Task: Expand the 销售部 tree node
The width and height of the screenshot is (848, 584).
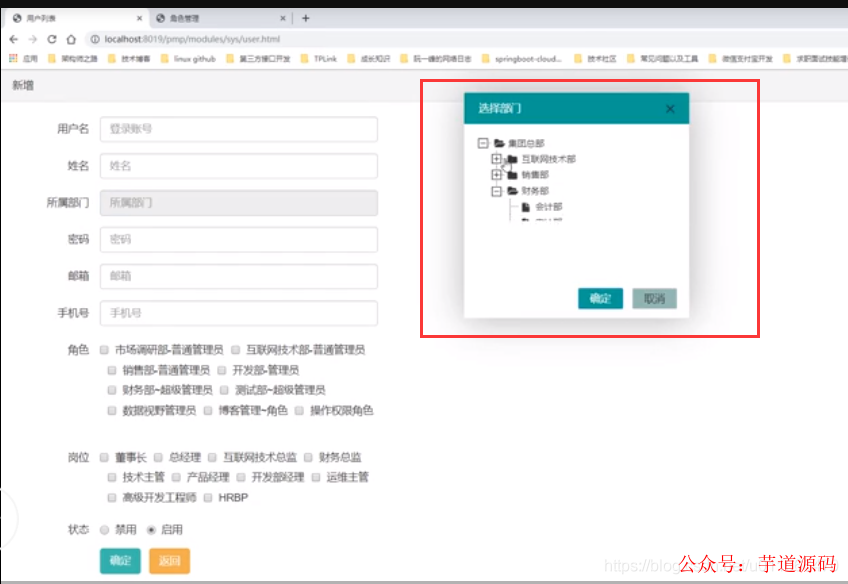Action: tap(496, 173)
